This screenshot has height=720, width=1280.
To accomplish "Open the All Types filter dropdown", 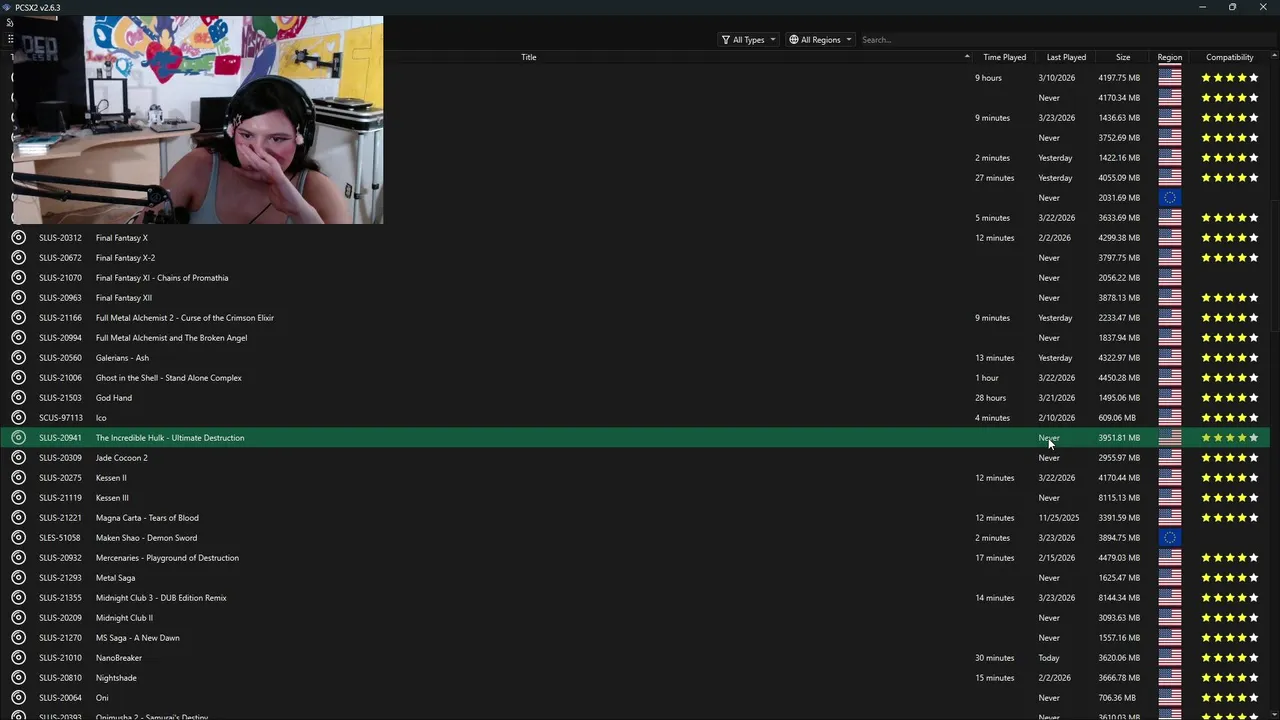I will coord(748,40).
